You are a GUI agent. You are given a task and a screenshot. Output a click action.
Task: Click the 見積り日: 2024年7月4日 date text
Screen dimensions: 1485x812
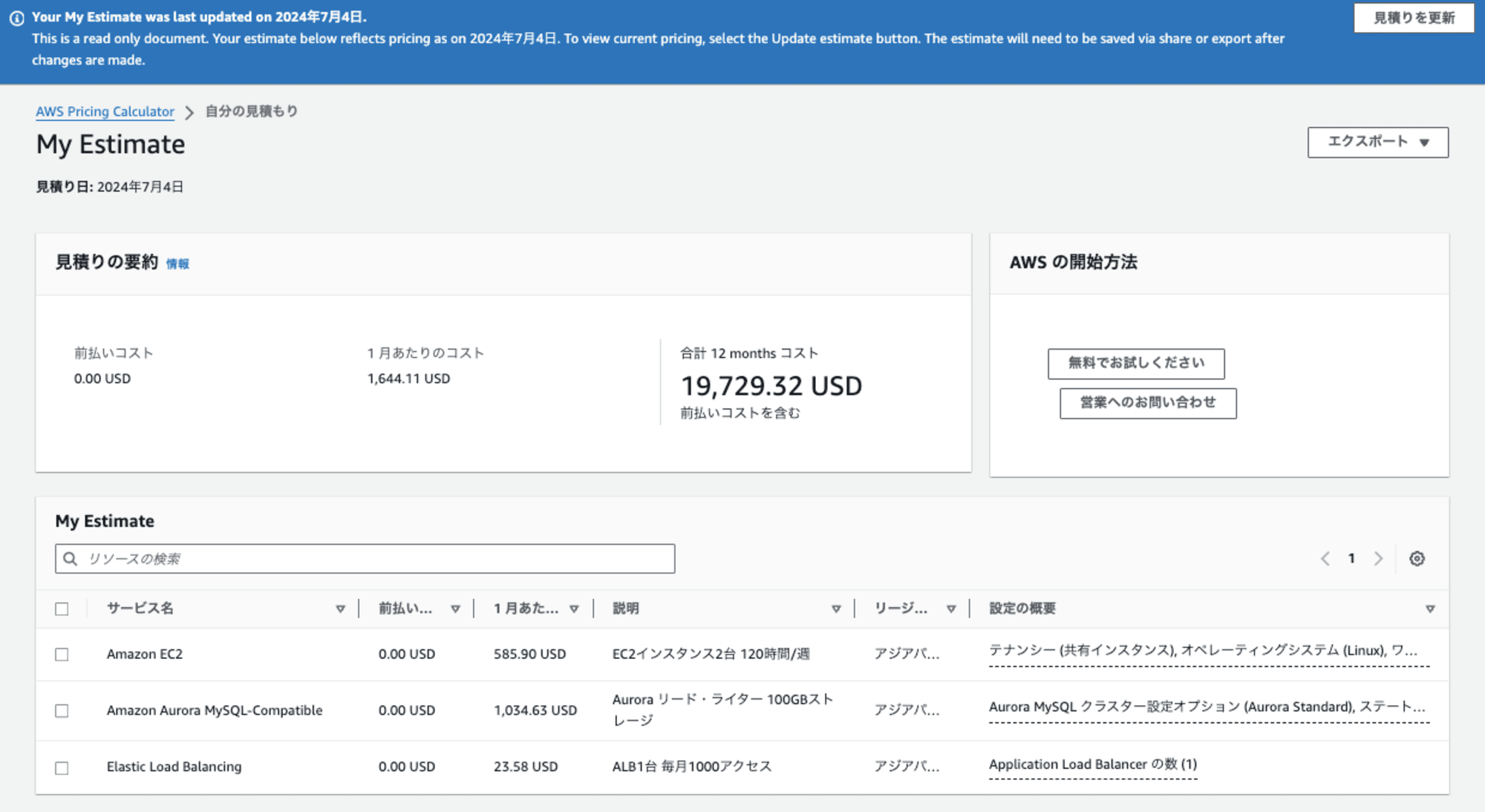(110, 187)
